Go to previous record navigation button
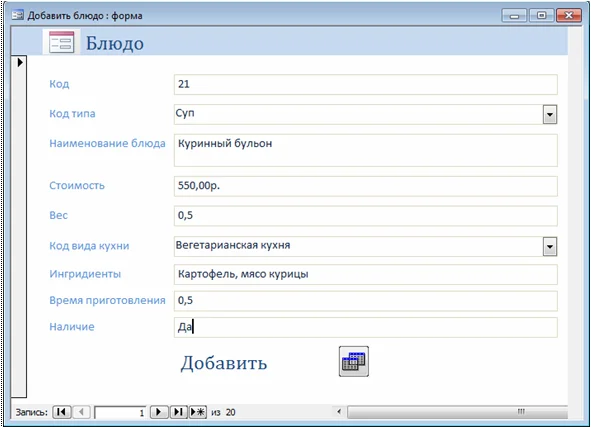 point(81,412)
